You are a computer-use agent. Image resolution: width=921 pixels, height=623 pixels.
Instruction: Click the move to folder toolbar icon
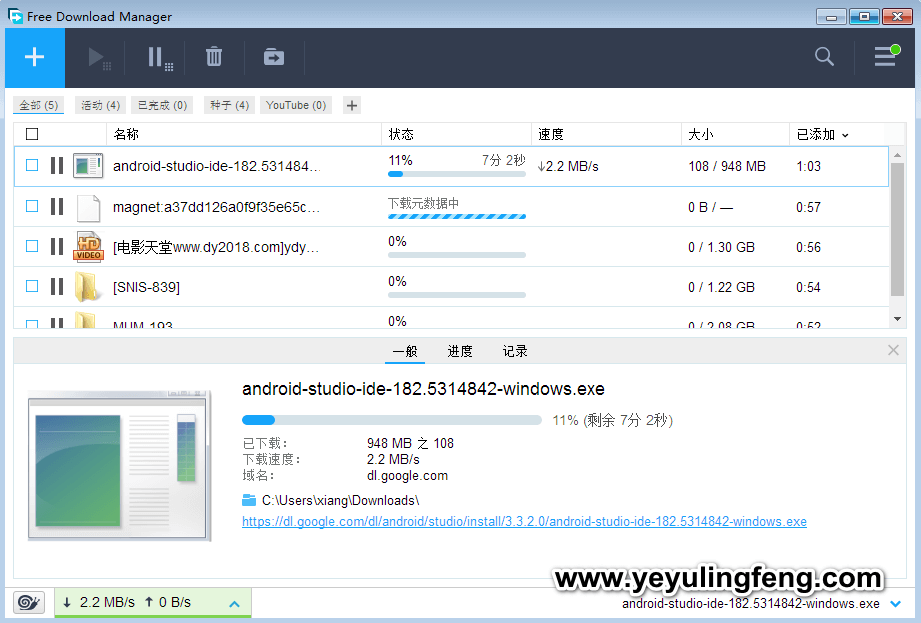[274, 57]
